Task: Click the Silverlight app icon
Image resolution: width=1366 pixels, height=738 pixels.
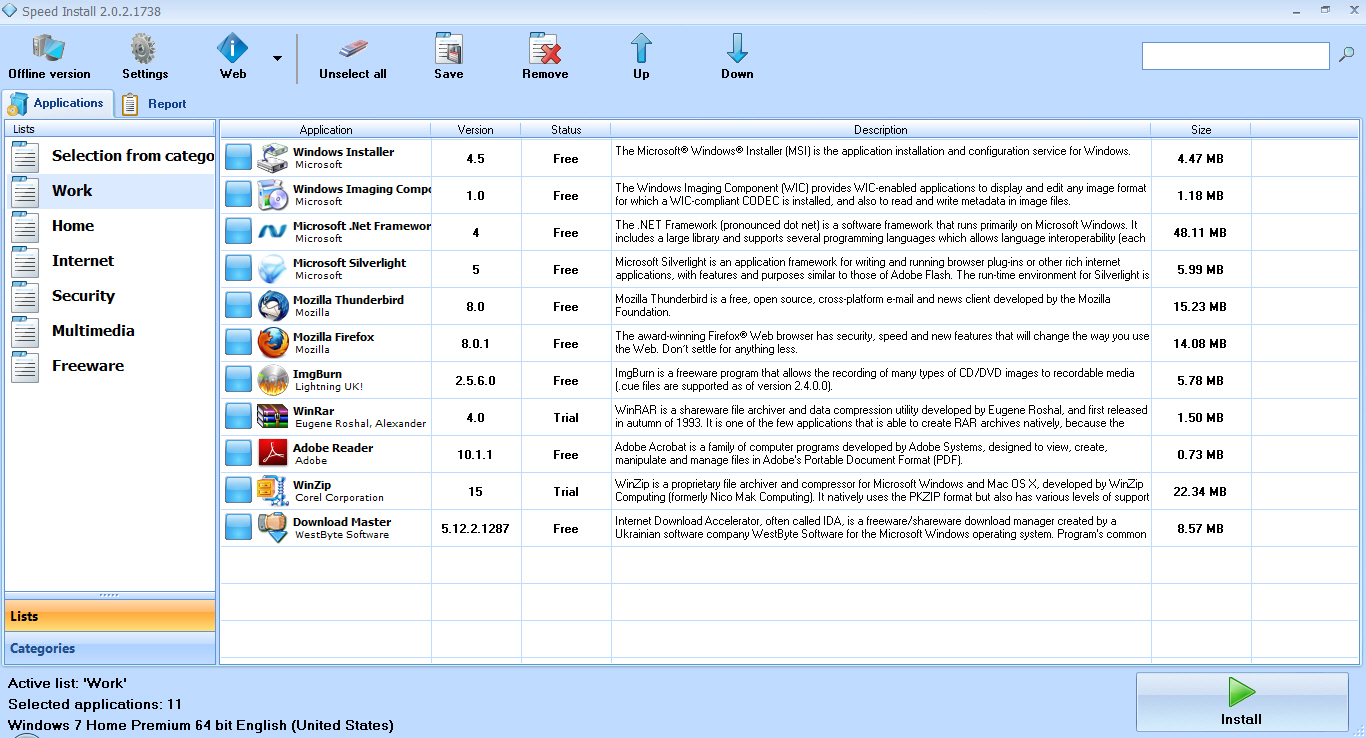Action: [273, 269]
